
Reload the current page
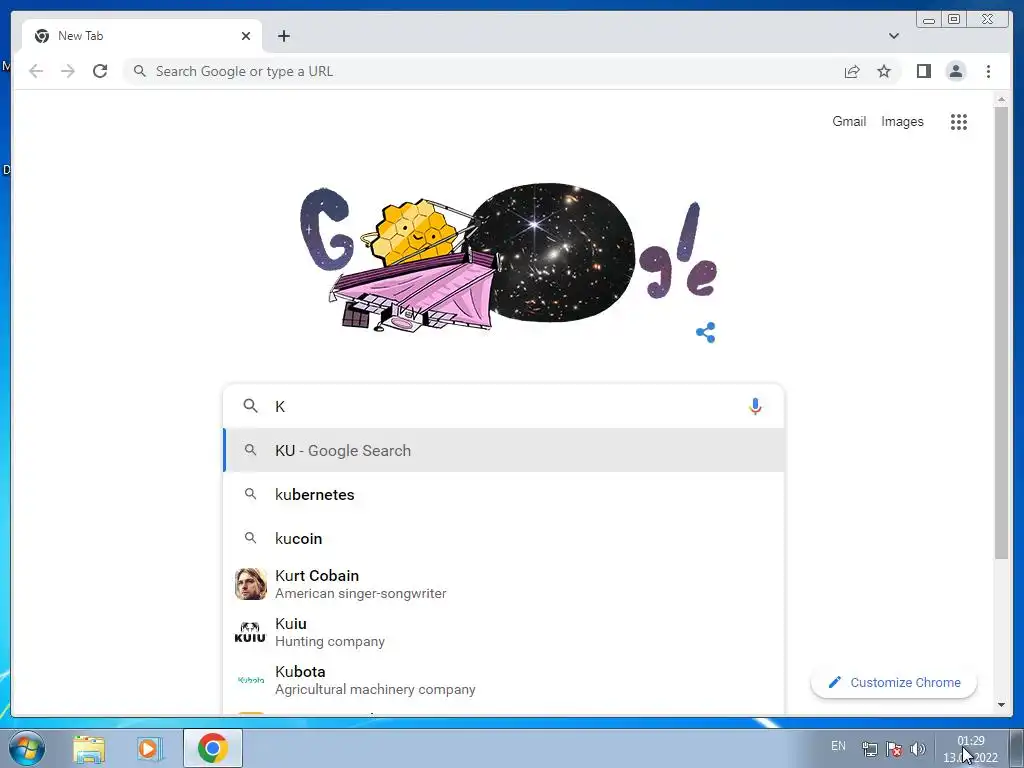[x=100, y=71]
